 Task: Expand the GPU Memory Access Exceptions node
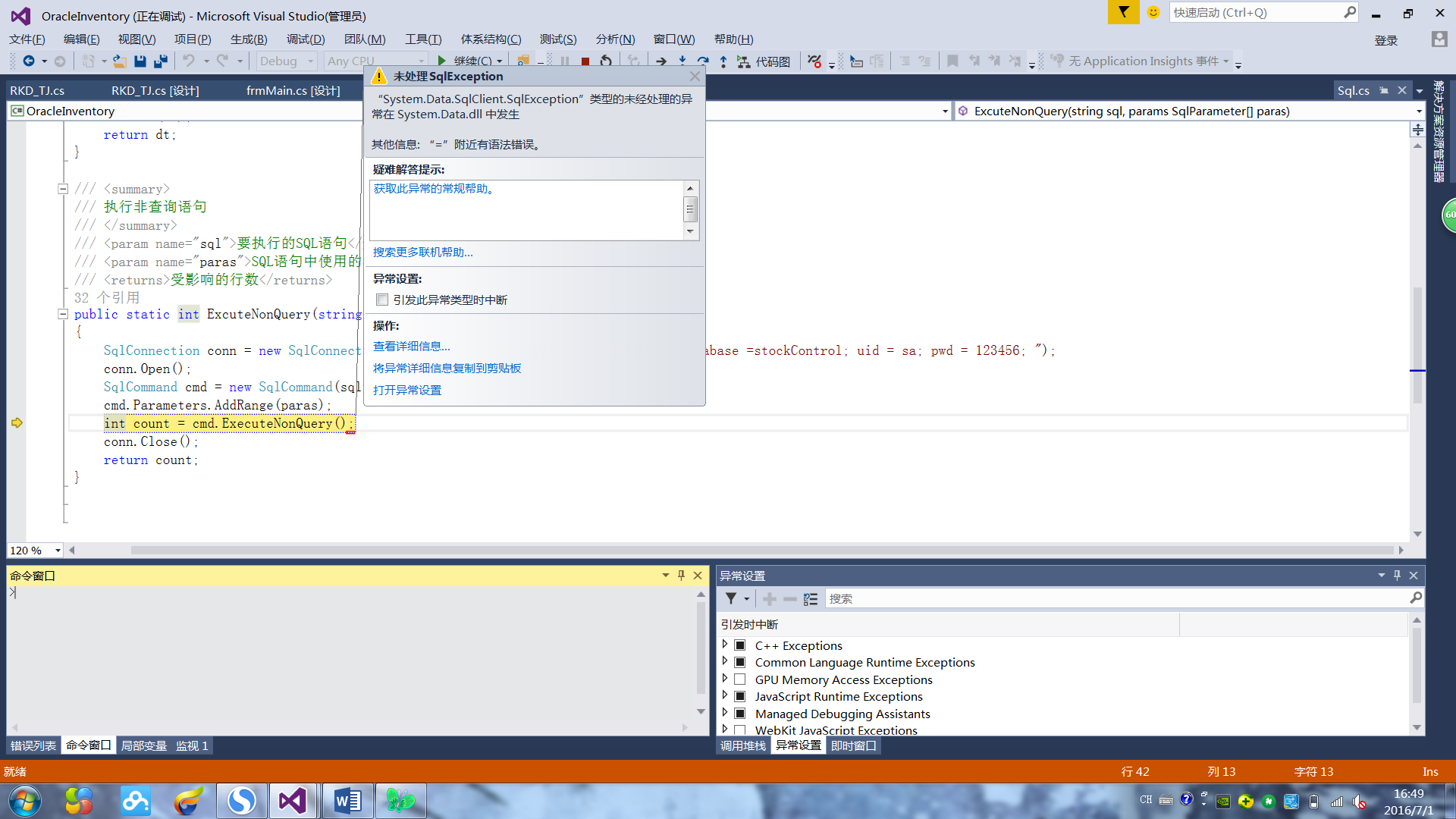[725, 679]
